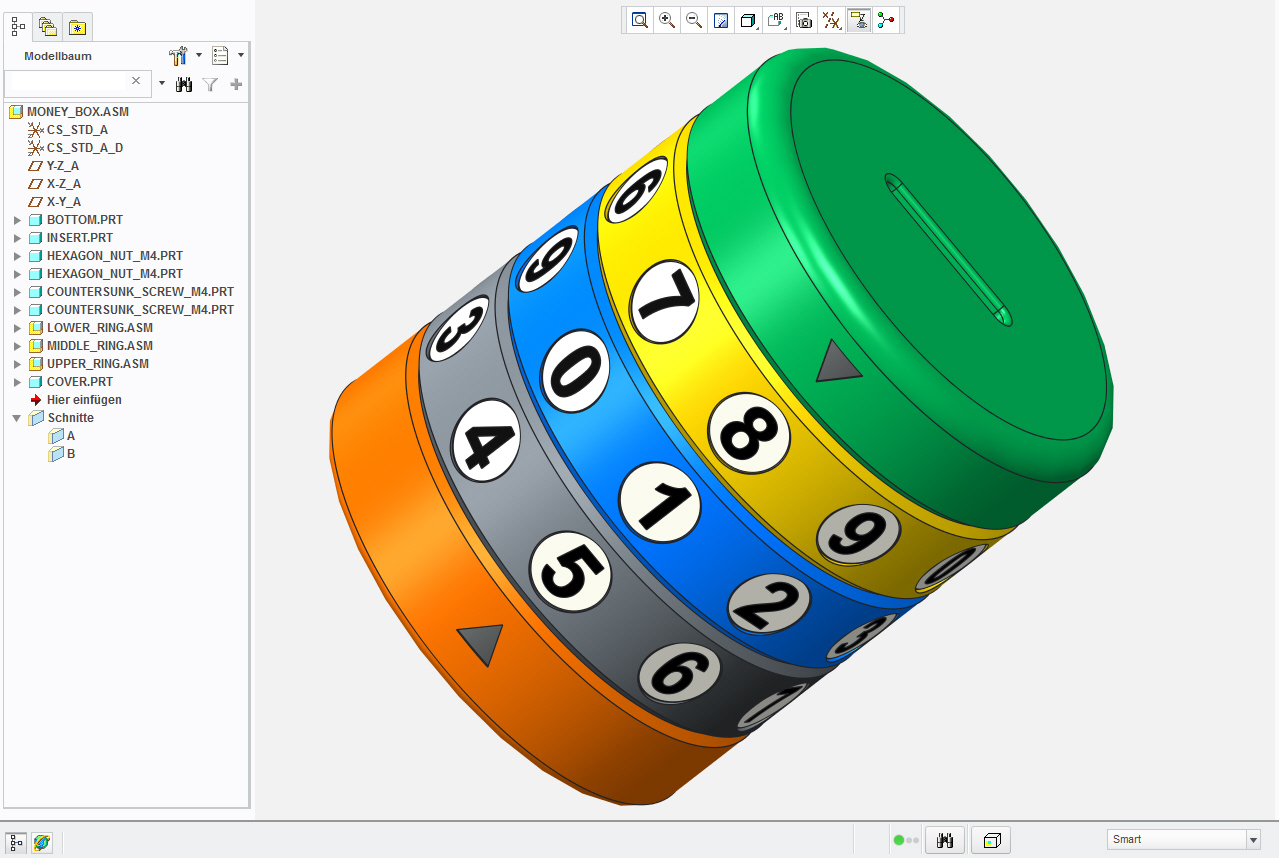Click the Zoom Out magnifier icon
Image resolution: width=1279 pixels, height=858 pixels.
coord(694,20)
